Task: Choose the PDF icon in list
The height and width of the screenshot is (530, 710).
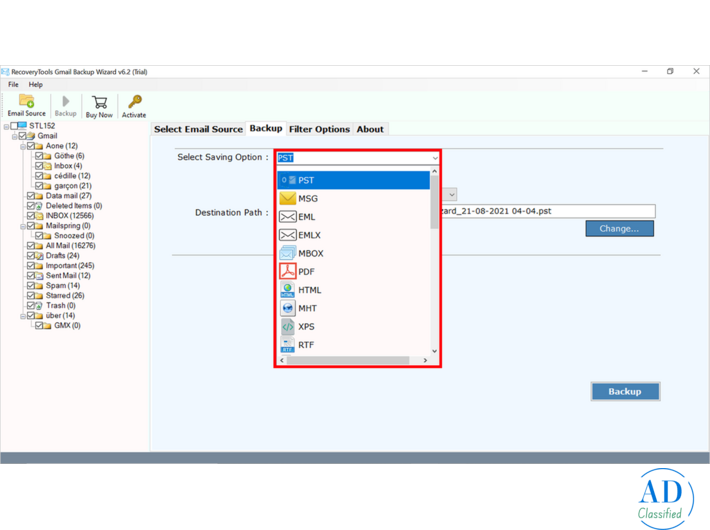Action: tap(288, 271)
